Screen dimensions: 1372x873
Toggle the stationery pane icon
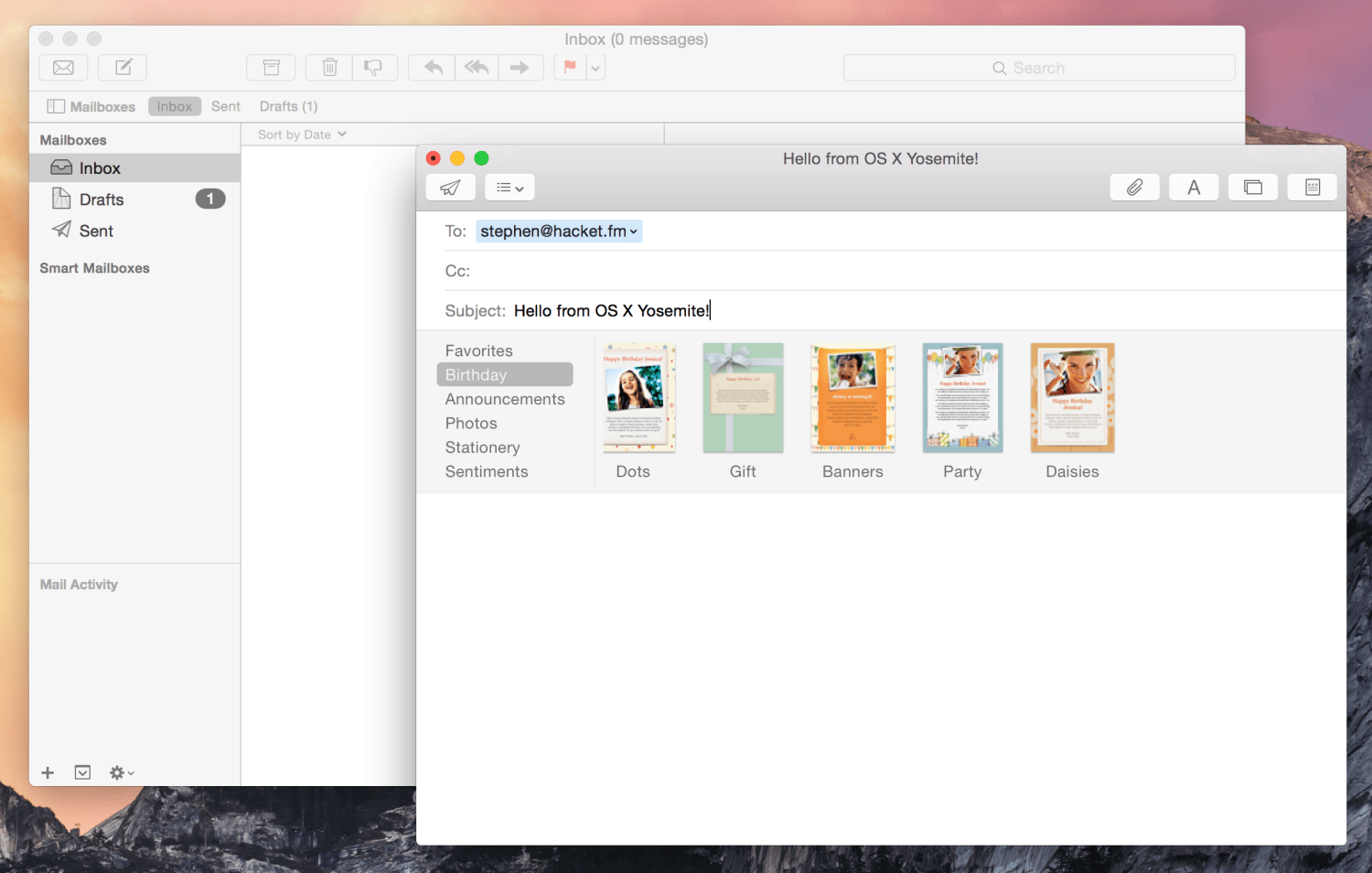click(1313, 188)
